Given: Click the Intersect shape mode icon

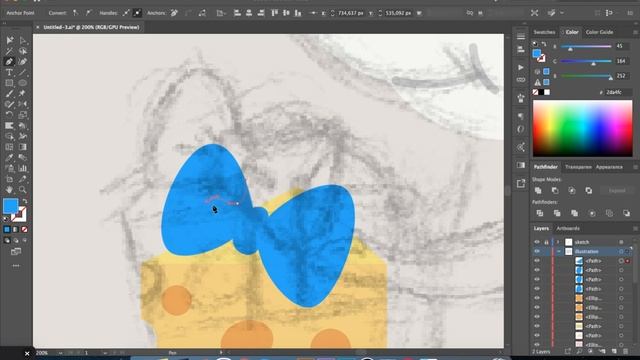Looking at the screenshot, I should [x=572, y=191].
